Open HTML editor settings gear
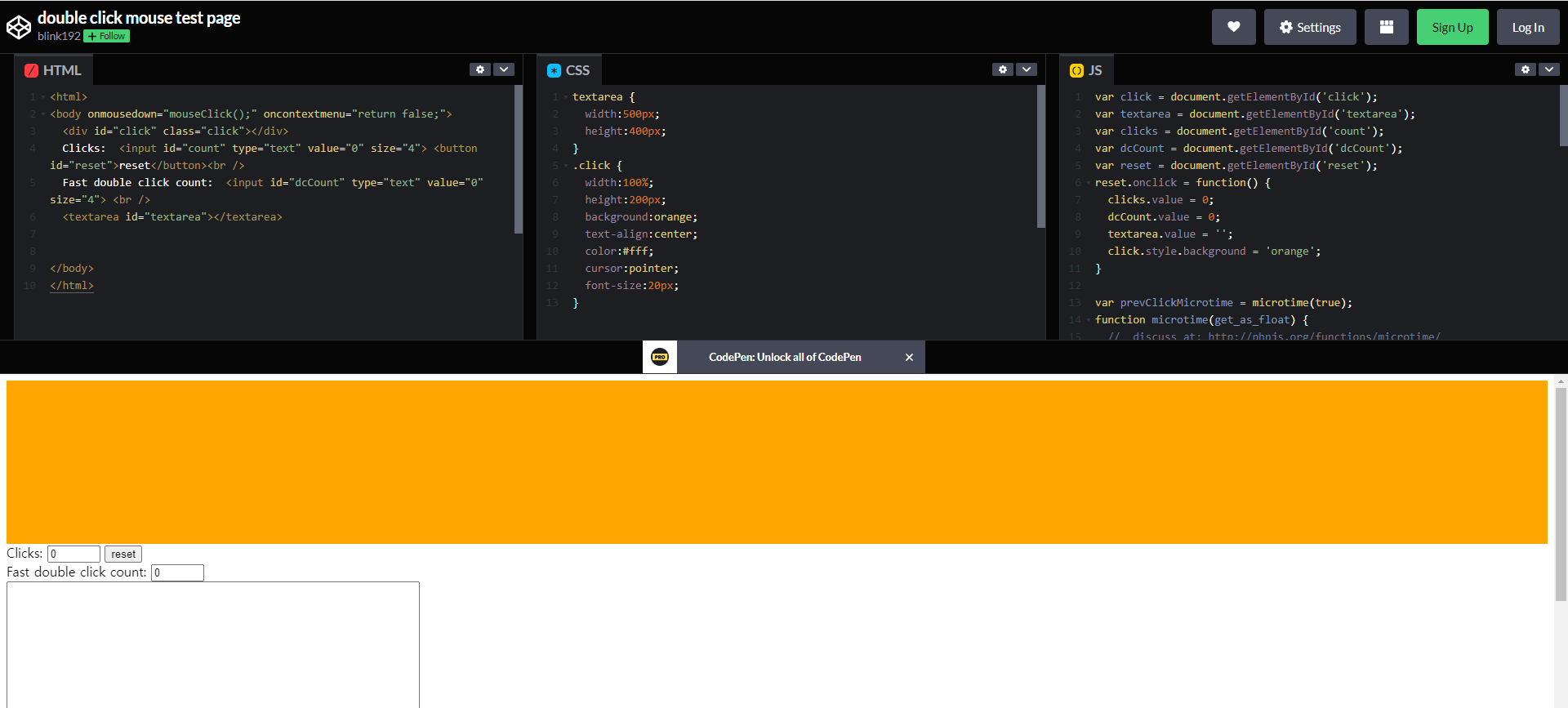 480,69
